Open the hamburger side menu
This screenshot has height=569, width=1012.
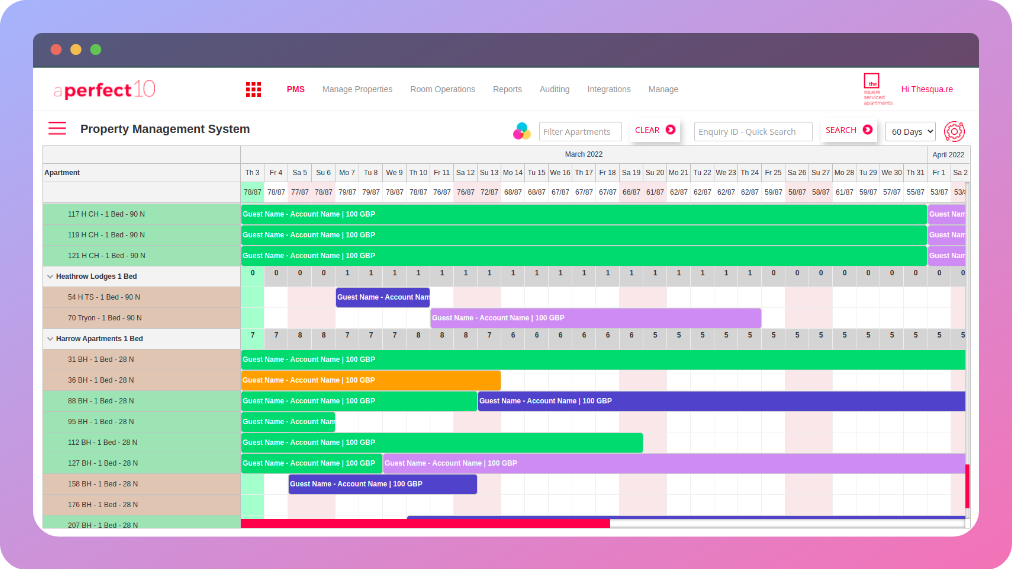pos(57,128)
